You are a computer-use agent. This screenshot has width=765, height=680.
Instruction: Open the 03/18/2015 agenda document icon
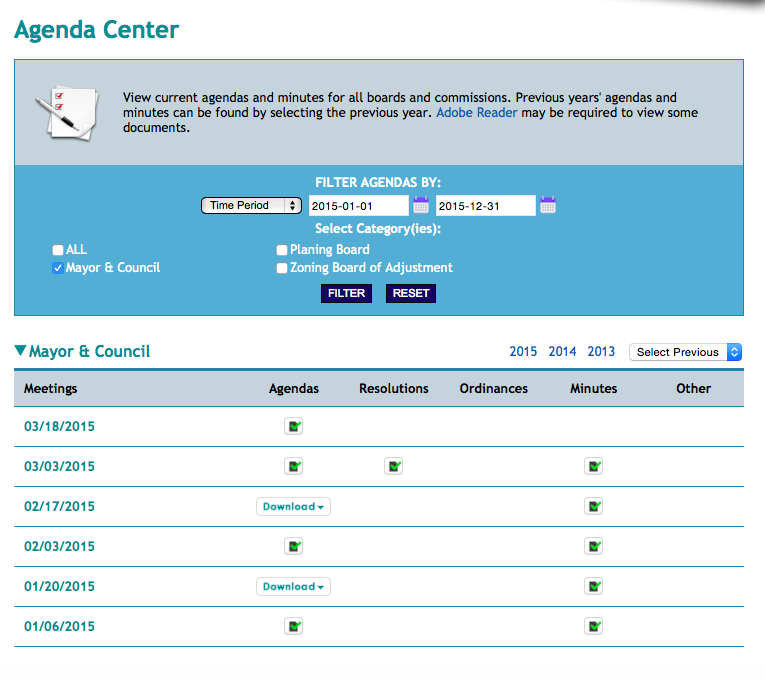294,427
